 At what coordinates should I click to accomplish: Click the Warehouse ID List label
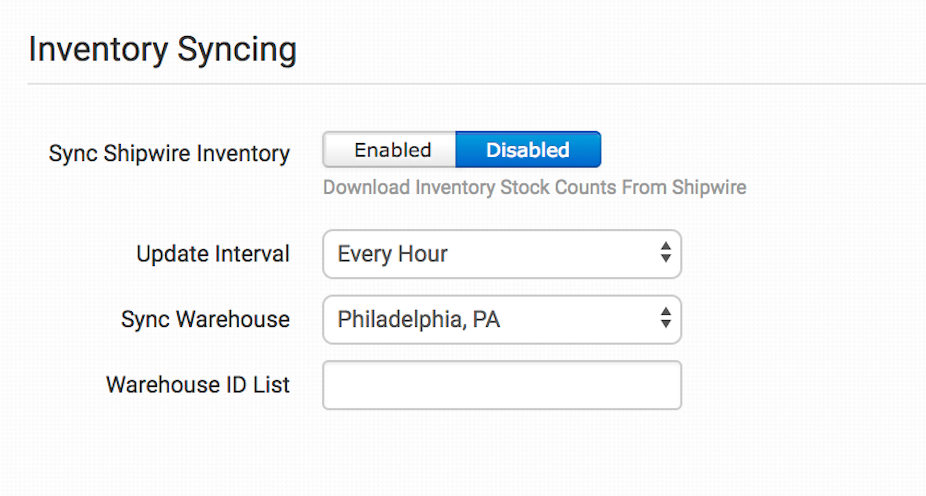(198, 385)
